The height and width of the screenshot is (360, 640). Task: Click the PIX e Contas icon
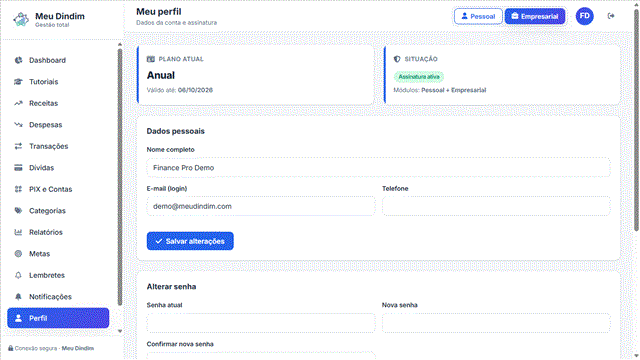click(x=18, y=189)
